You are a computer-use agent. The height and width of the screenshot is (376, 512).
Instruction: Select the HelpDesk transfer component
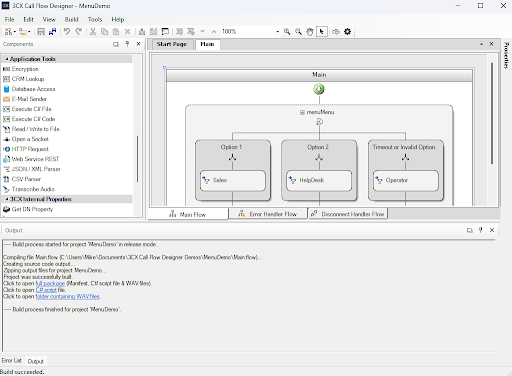[x=319, y=180]
